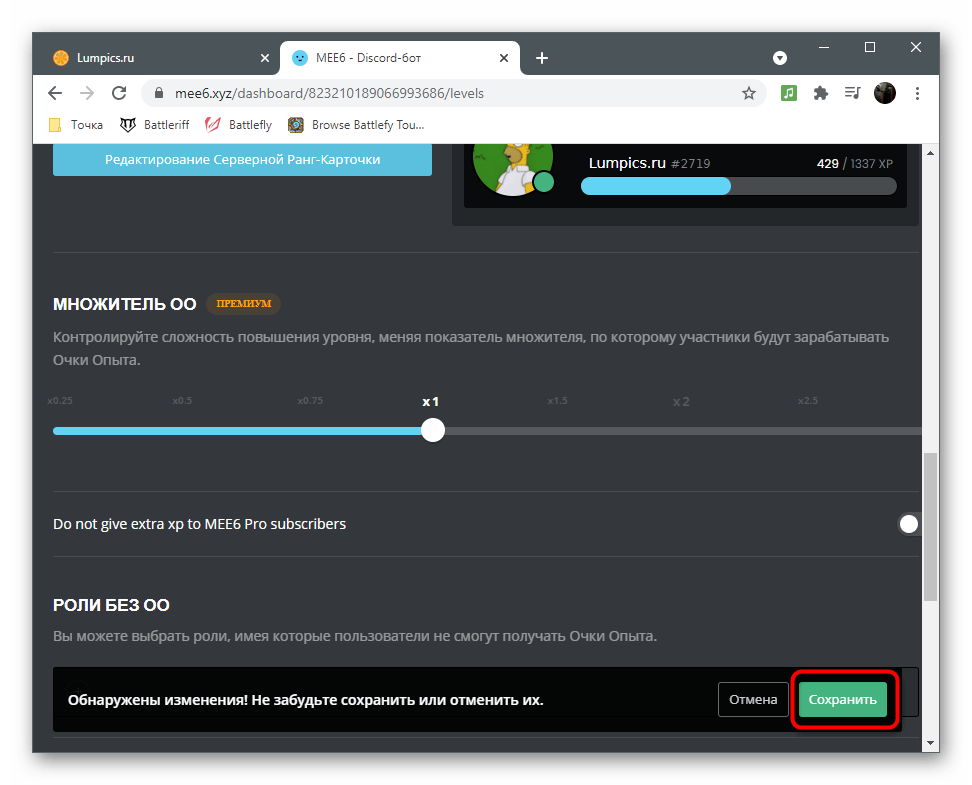Select the MEE6 Discord-бот tab

[390, 58]
